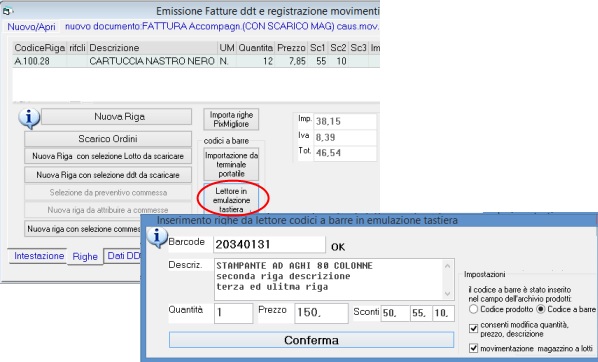Toggle consenti modifica quantità, prezzo, descrizione
The height and width of the screenshot is (362, 598).
473,328
